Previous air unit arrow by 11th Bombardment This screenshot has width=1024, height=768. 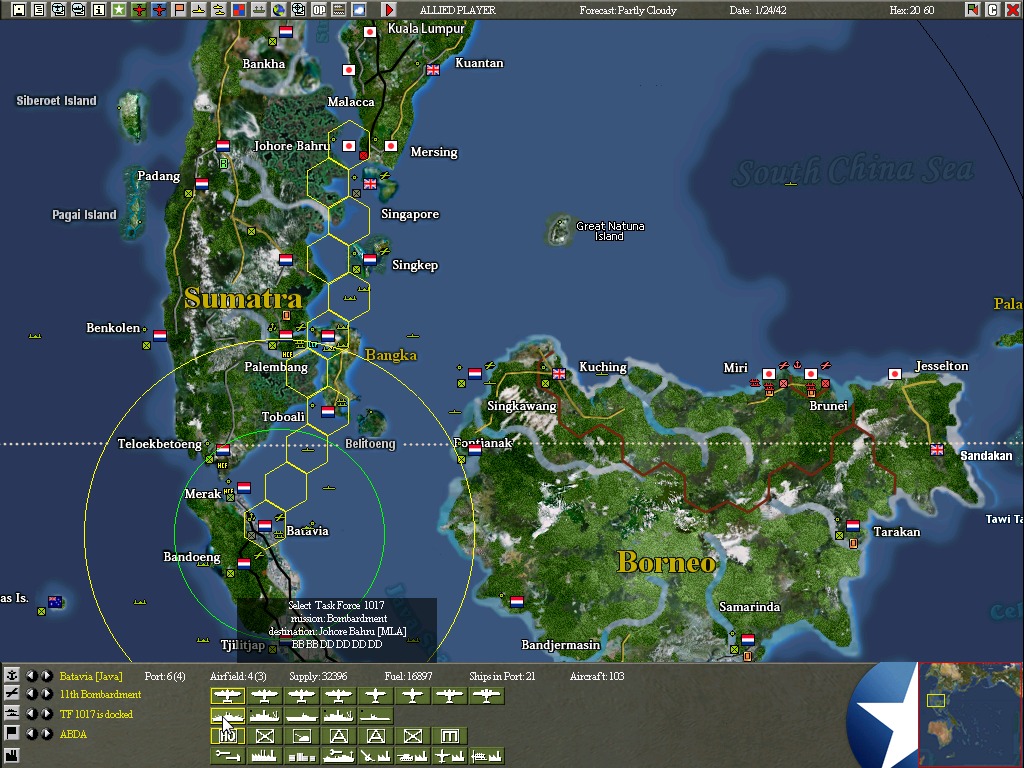point(31,694)
